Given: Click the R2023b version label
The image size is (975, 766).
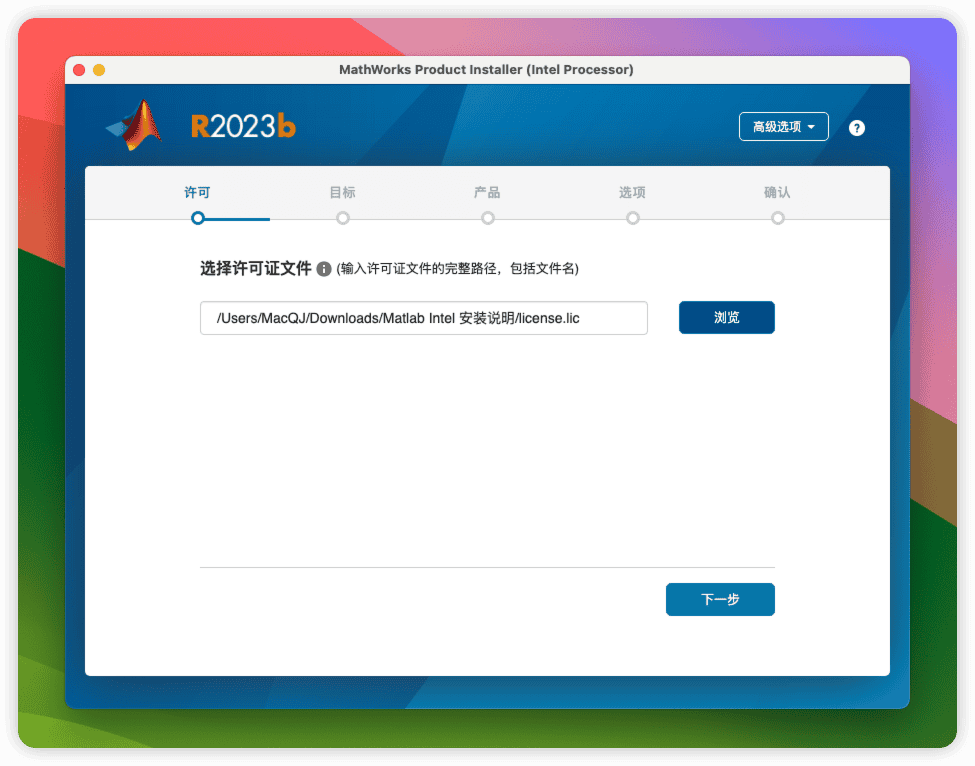Looking at the screenshot, I should [243, 125].
